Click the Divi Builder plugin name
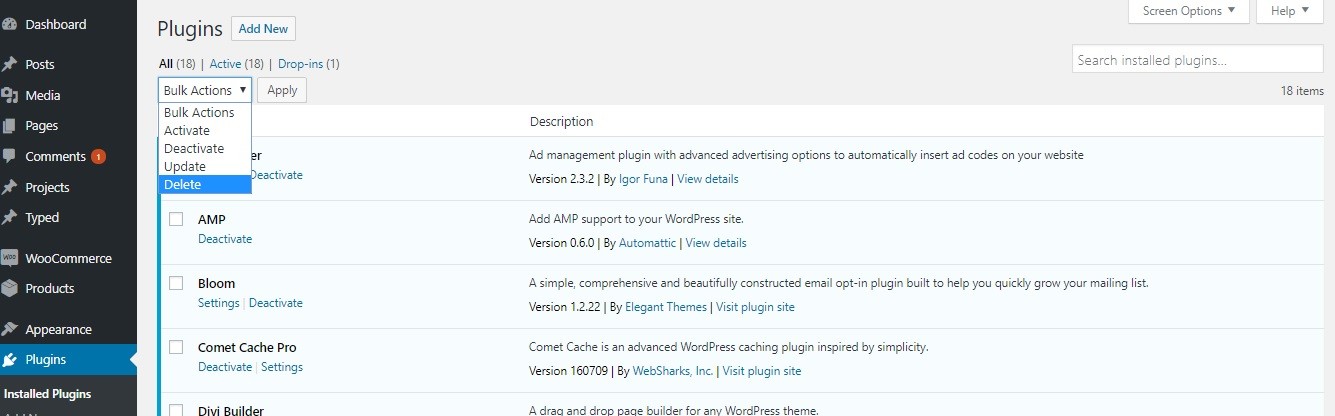Image resolution: width=1335 pixels, height=416 pixels. 230,410
